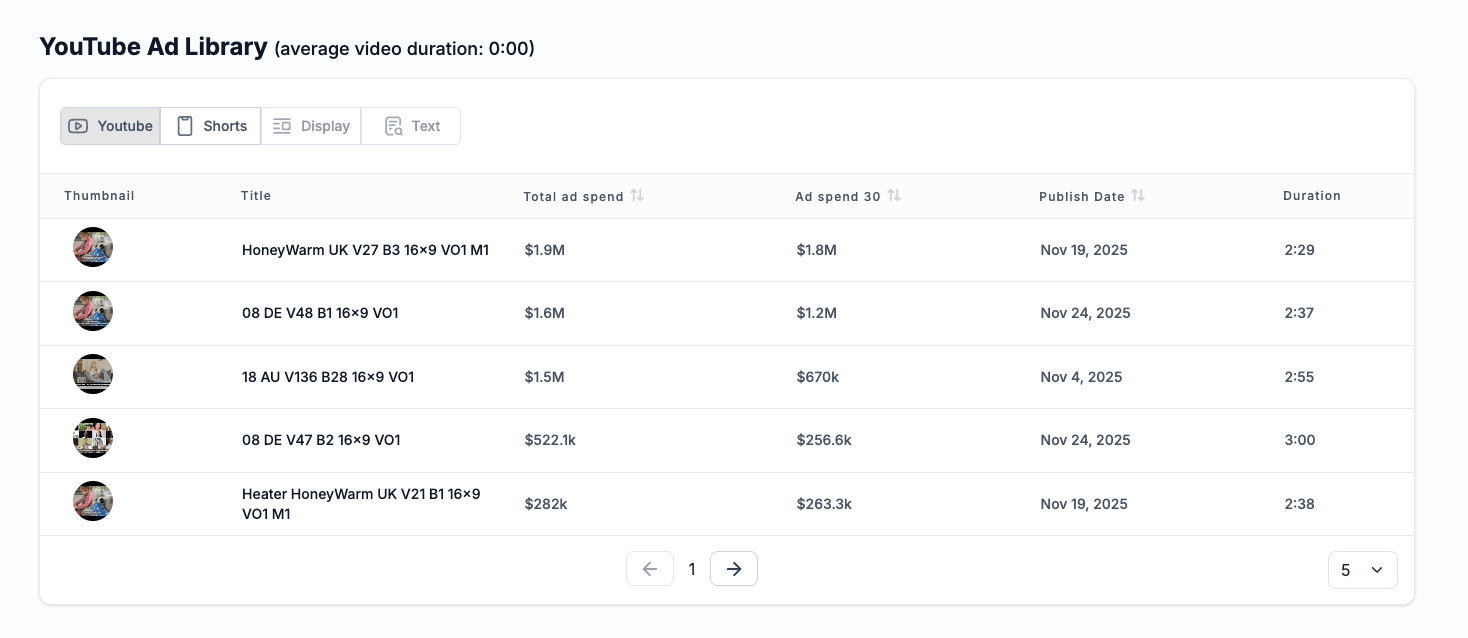The image size is (1468, 638).
Task: Switch to the Text ads tab
Action: click(411, 126)
